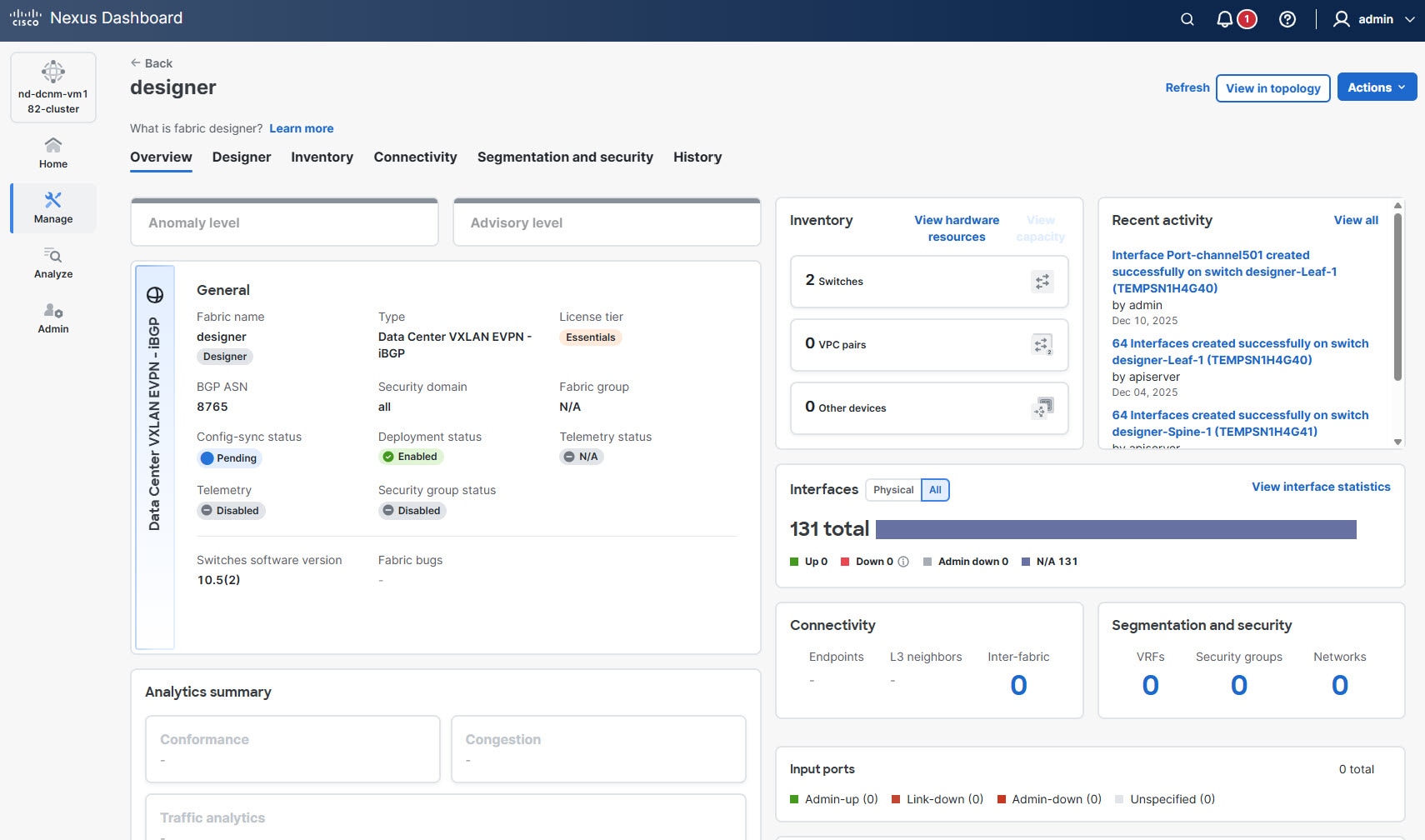Screen dimensions: 1425x840
Task: Click the Security group status Disabled badge
Action: click(412, 511)
